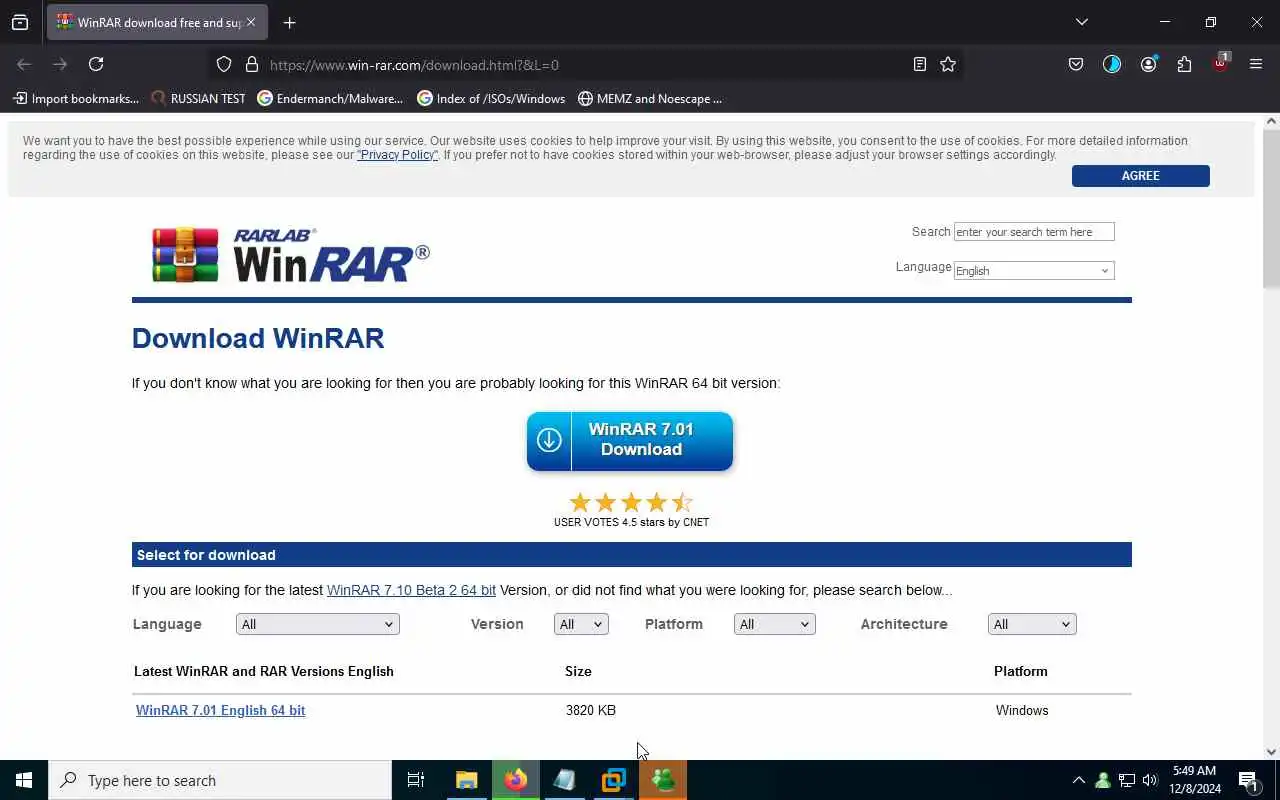
Task: View site security via the padlock icon
Action: (252, 64)
